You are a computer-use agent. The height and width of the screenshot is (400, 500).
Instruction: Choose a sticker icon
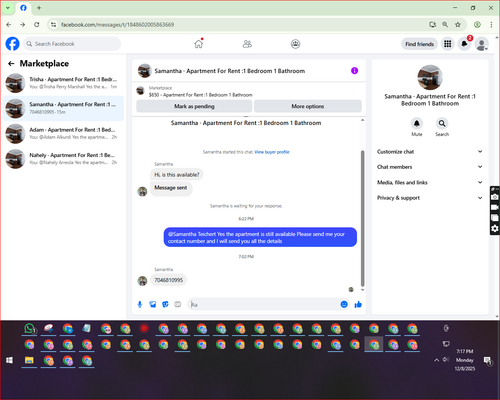pyautogui.click(x=165, y=304)
